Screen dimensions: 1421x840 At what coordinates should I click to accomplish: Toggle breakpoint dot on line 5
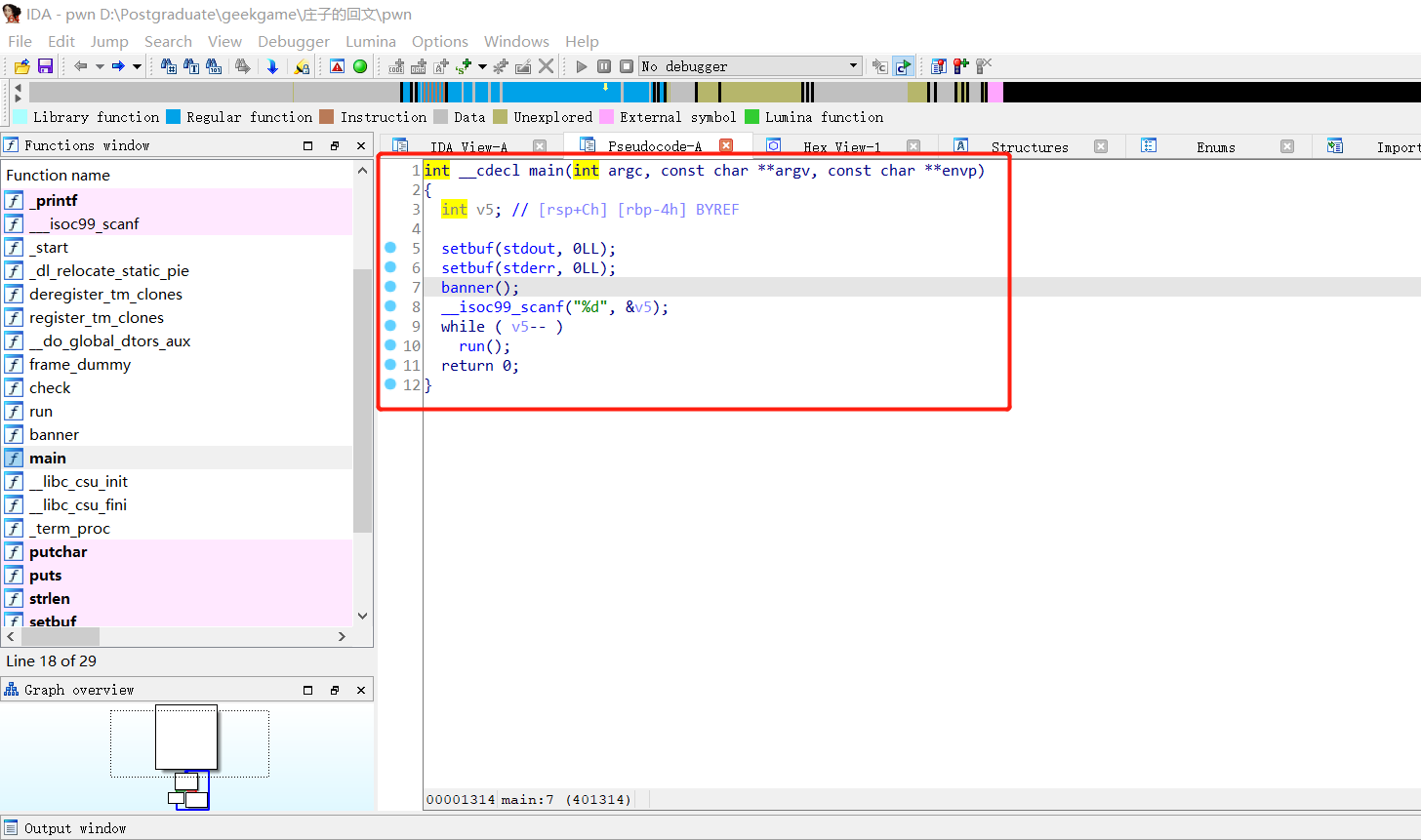click(390, 248)
